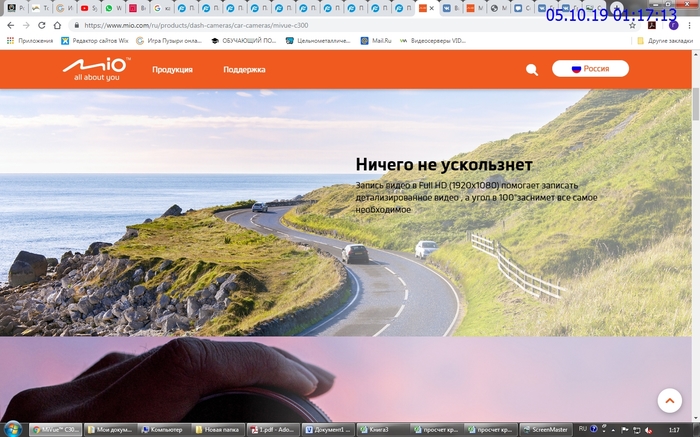
Task: Open the Приложения apps shortcut
Action: tap(30, 41)
